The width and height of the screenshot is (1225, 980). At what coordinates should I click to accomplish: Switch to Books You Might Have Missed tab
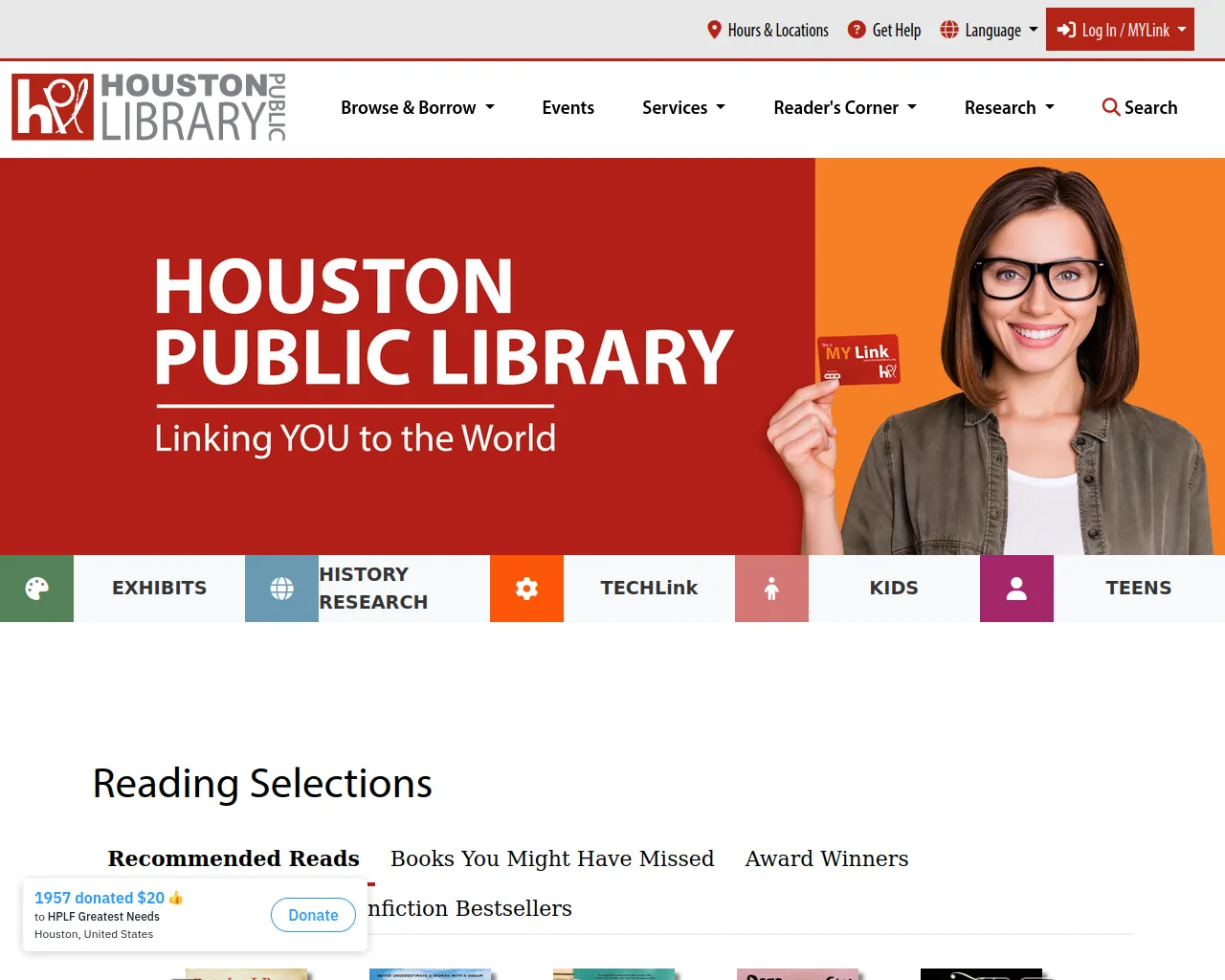552,858
